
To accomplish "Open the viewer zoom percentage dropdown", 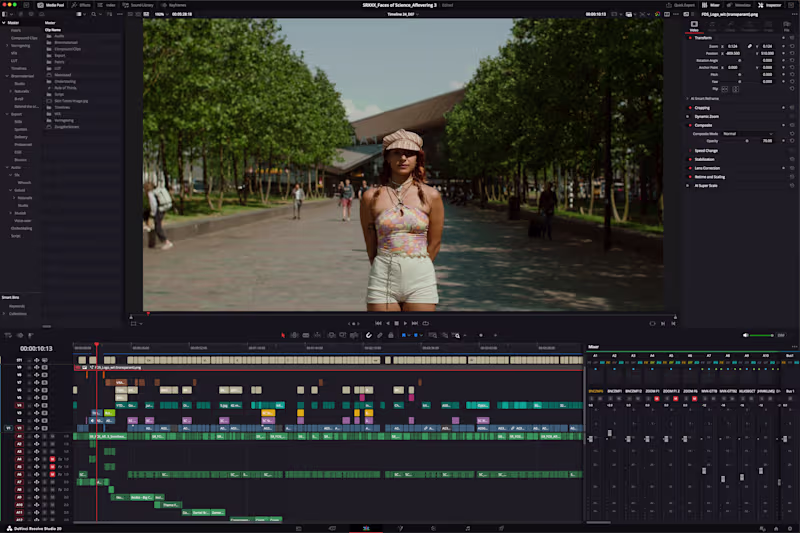I will coord(160,14).
